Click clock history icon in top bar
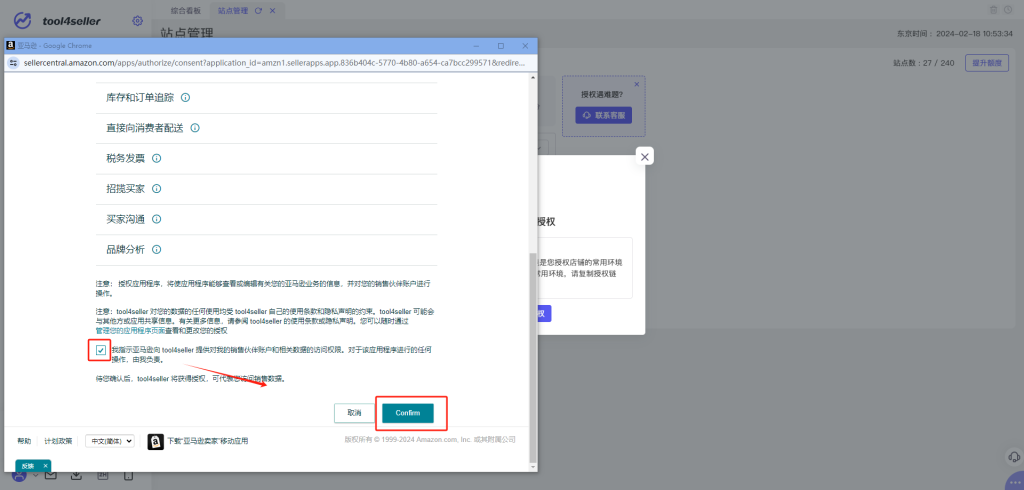This screenshot has width=1024, height=490. (x=1008, y=10)
